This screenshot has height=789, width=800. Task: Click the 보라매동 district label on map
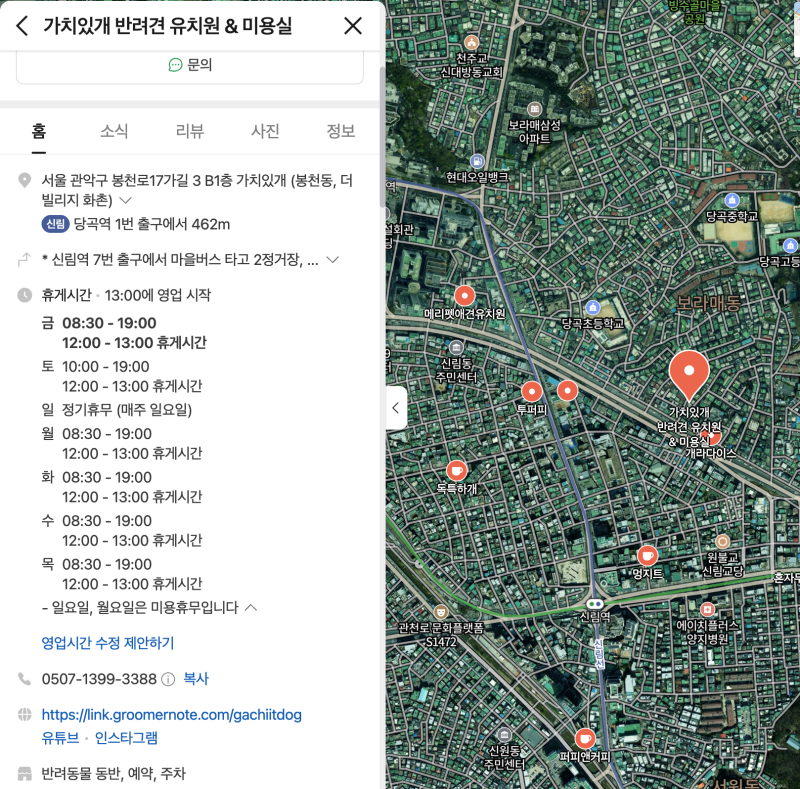coord(708,303)
